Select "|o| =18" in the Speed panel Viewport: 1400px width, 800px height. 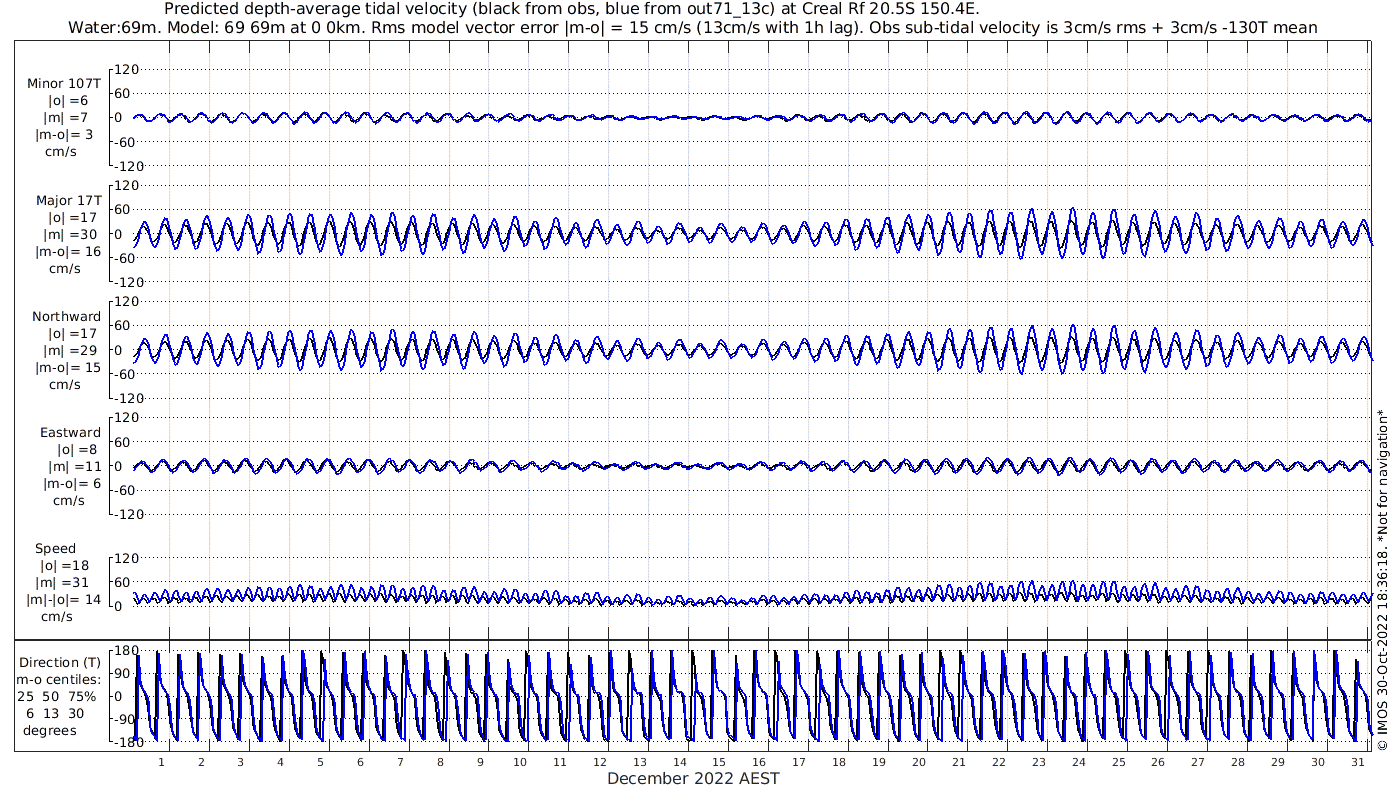click(x=65, y=566)
